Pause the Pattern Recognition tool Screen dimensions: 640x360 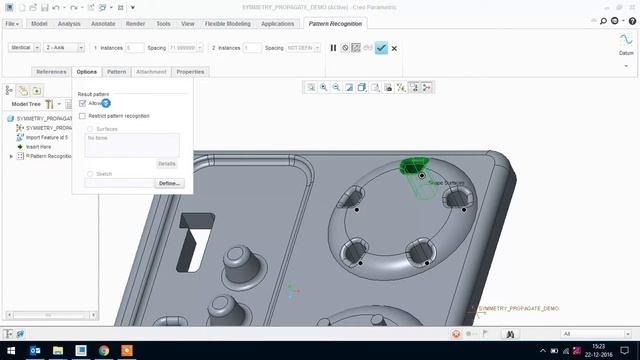tap(333, 48)
